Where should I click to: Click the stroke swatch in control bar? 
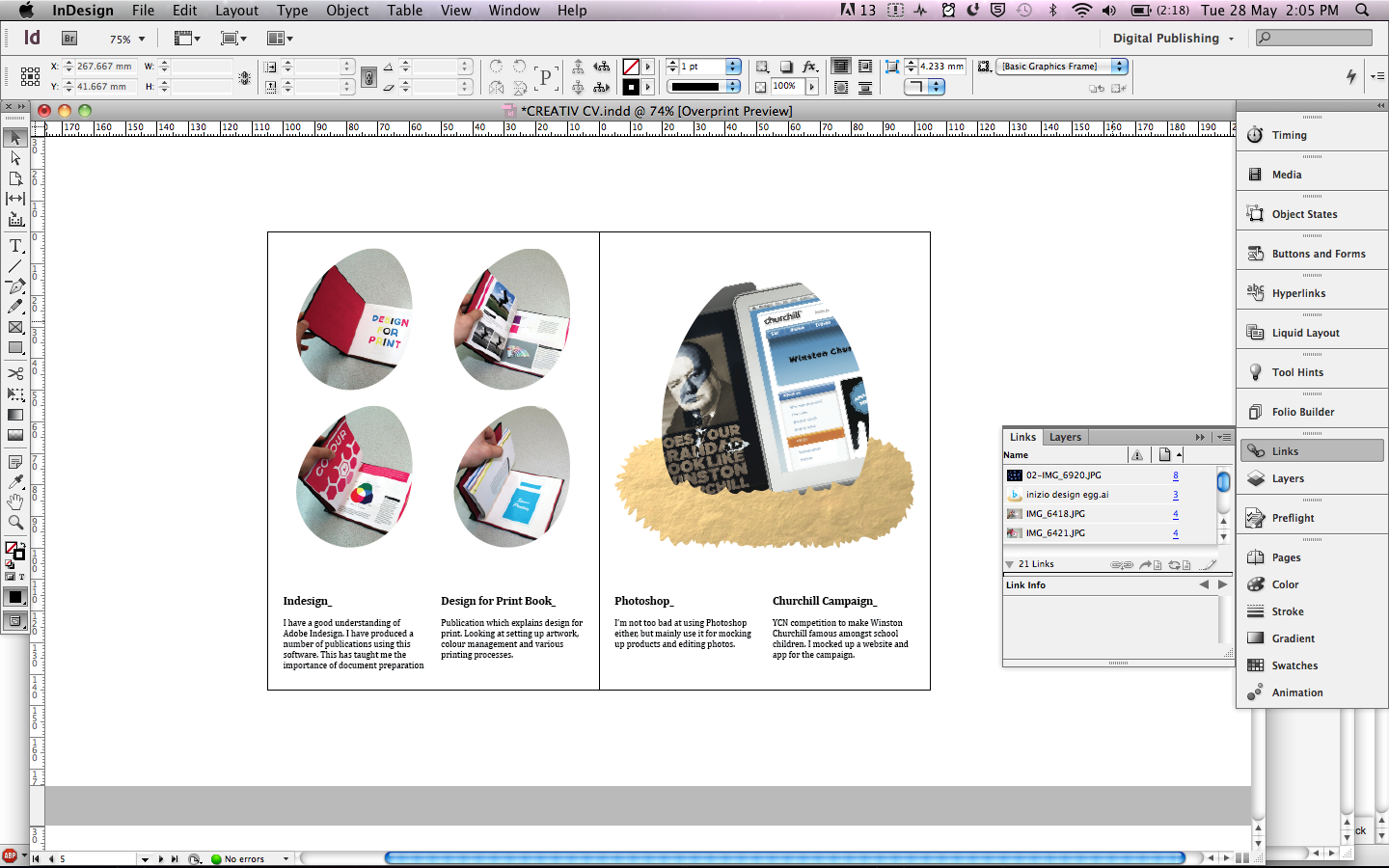pos(631,87)
